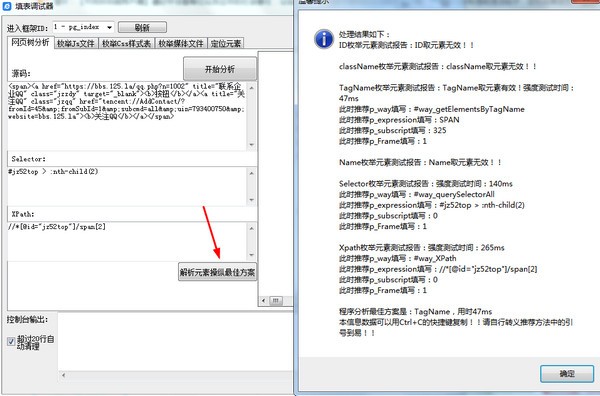Switch to 网页树分析 tab
600x396 pixels.
tap(31, 42)
